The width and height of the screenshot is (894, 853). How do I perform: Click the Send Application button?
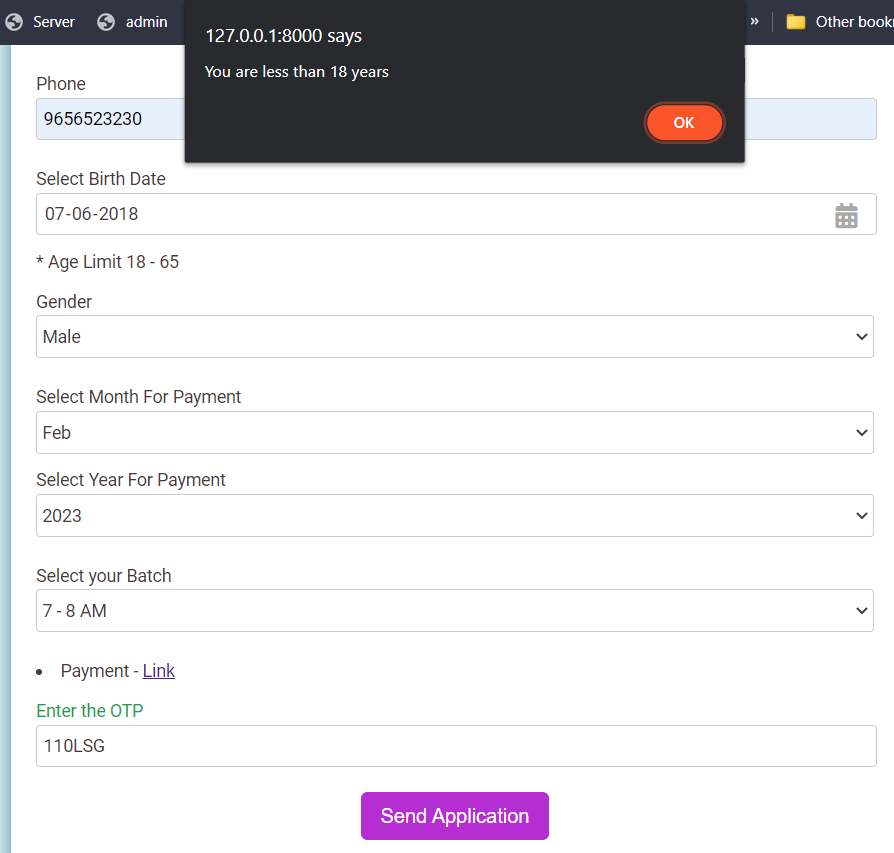(454, 815)
